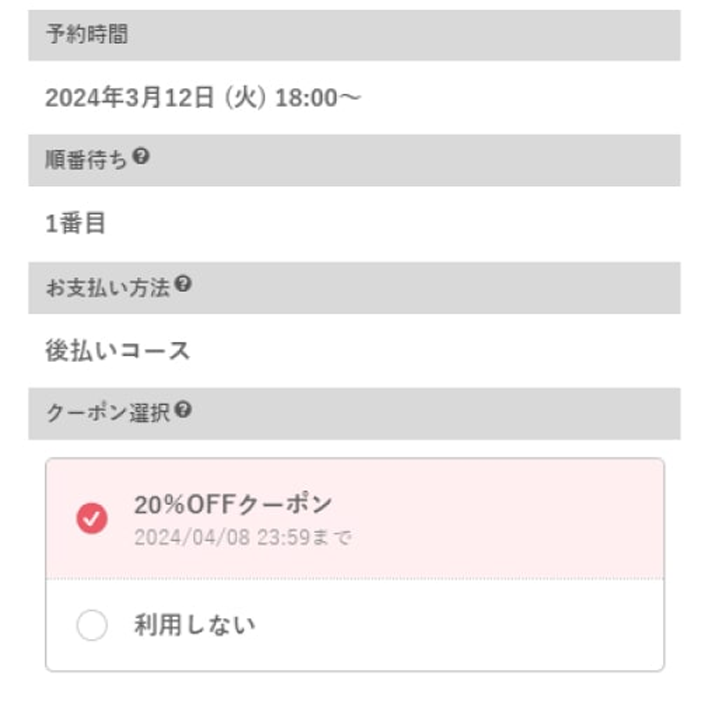Screen dimensions: 701x701
Task: Click the 1番目 queue position value
Action: coord(76,223)
